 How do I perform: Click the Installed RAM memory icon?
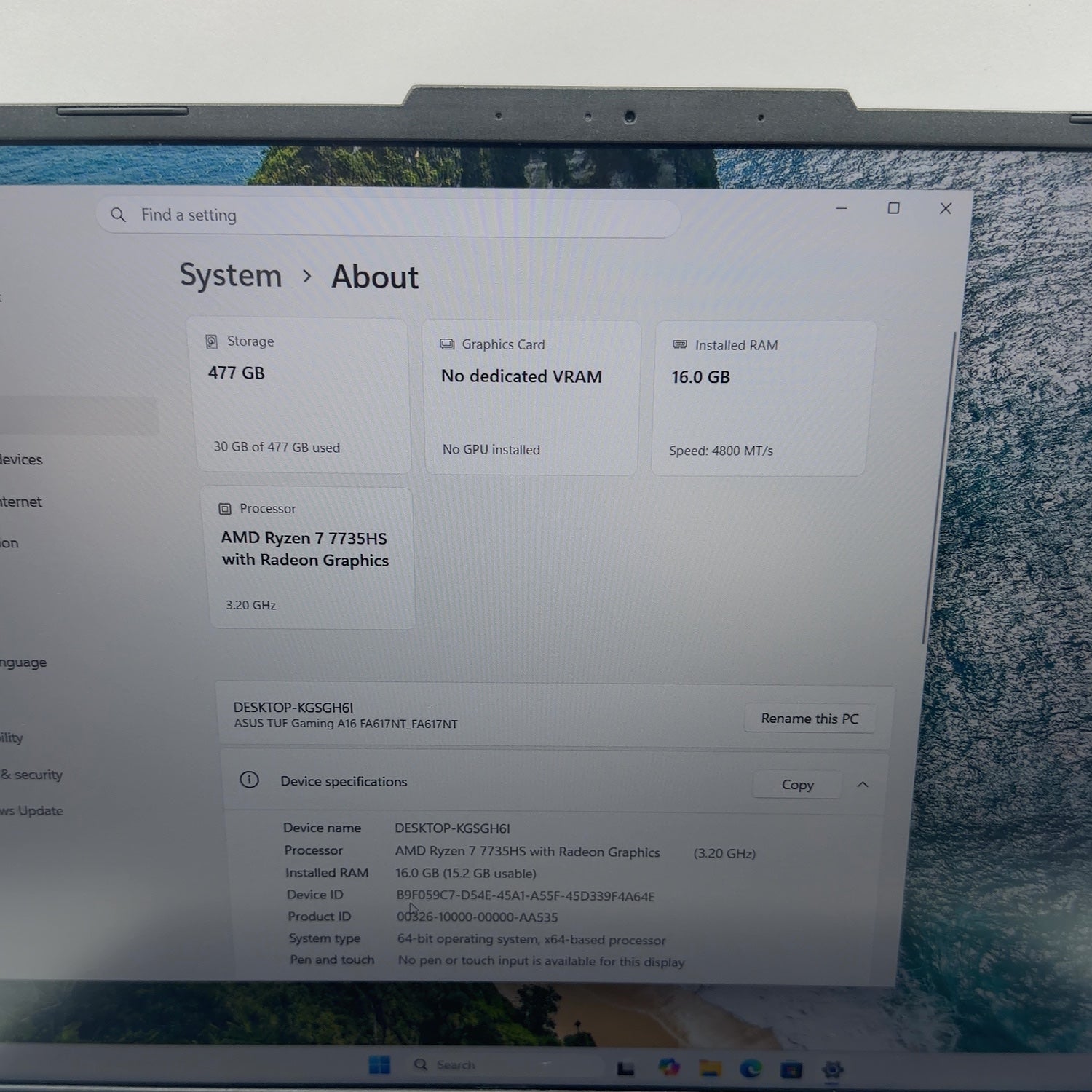[x=680, y=344]
